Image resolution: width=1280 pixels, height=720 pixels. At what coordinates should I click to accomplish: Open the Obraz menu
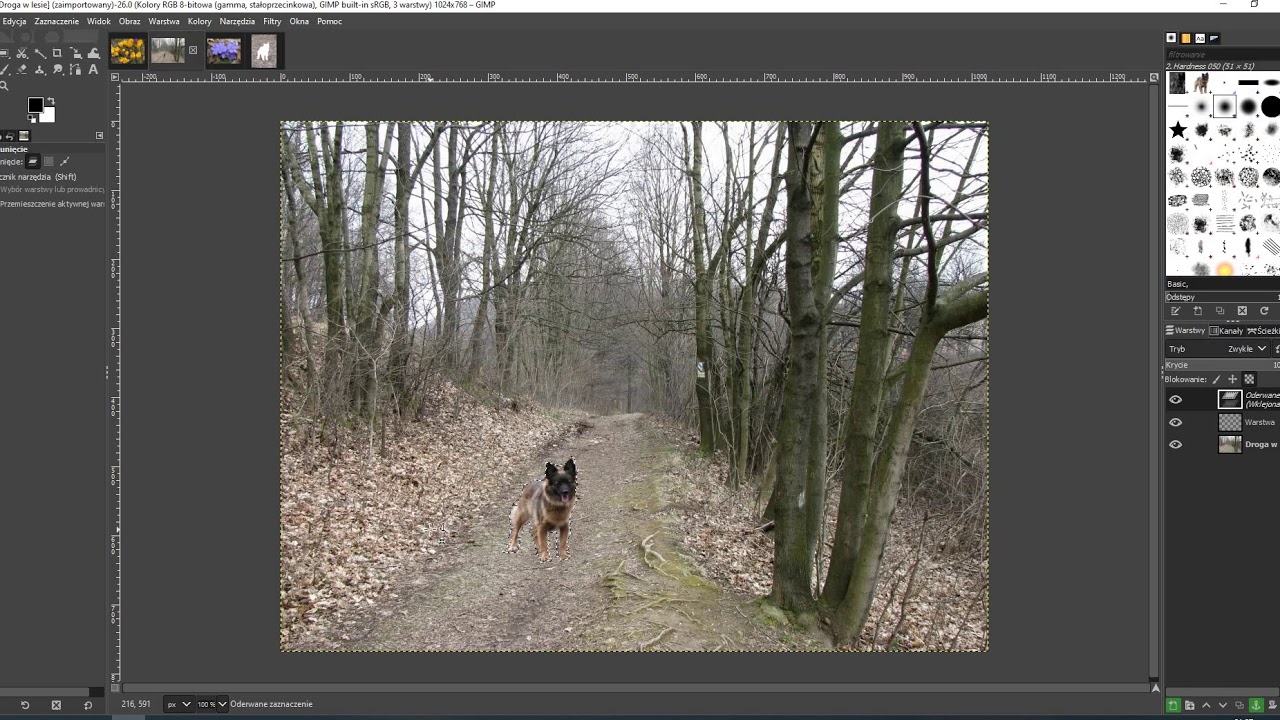tap(130, 21)
